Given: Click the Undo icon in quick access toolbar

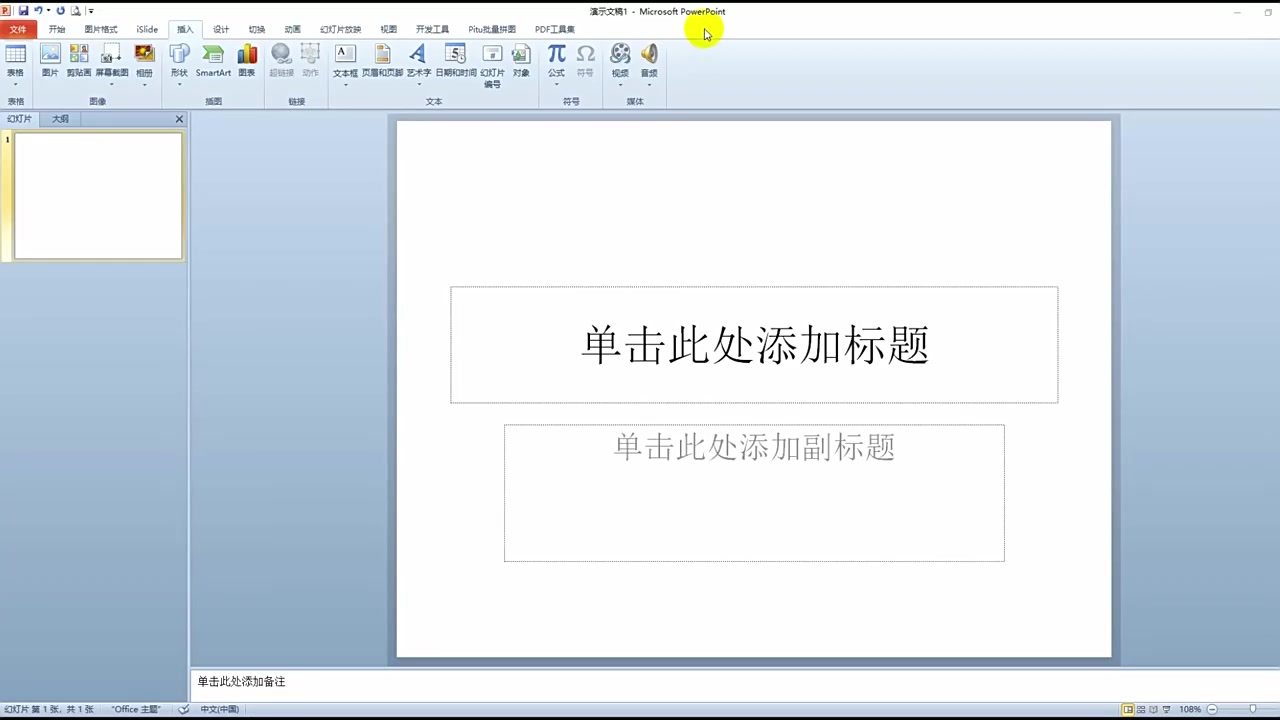Looking at the screenshot, I should pos(38,10).
